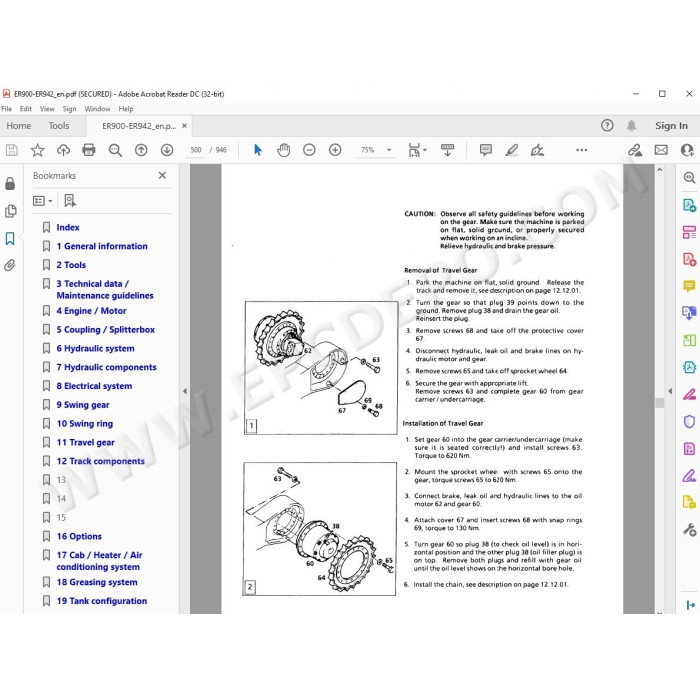
Task: Toggle the Bookmarks panel icon
Action: 10,238
